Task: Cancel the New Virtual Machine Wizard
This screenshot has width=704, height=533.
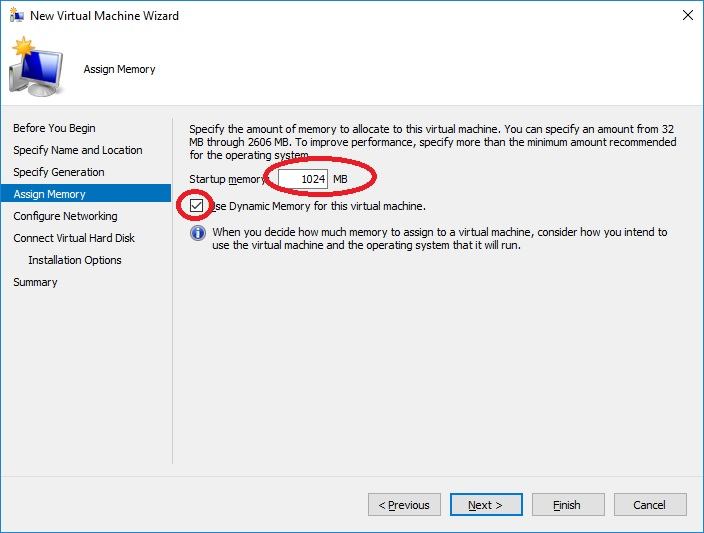Action: [x=650, y=505]
